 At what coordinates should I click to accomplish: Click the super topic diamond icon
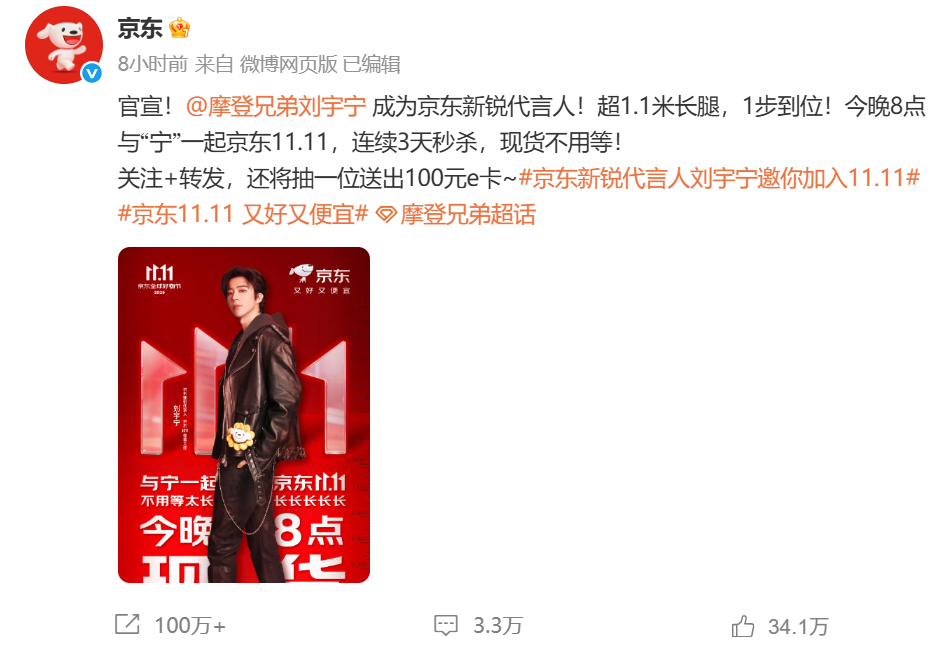[386, 214]
